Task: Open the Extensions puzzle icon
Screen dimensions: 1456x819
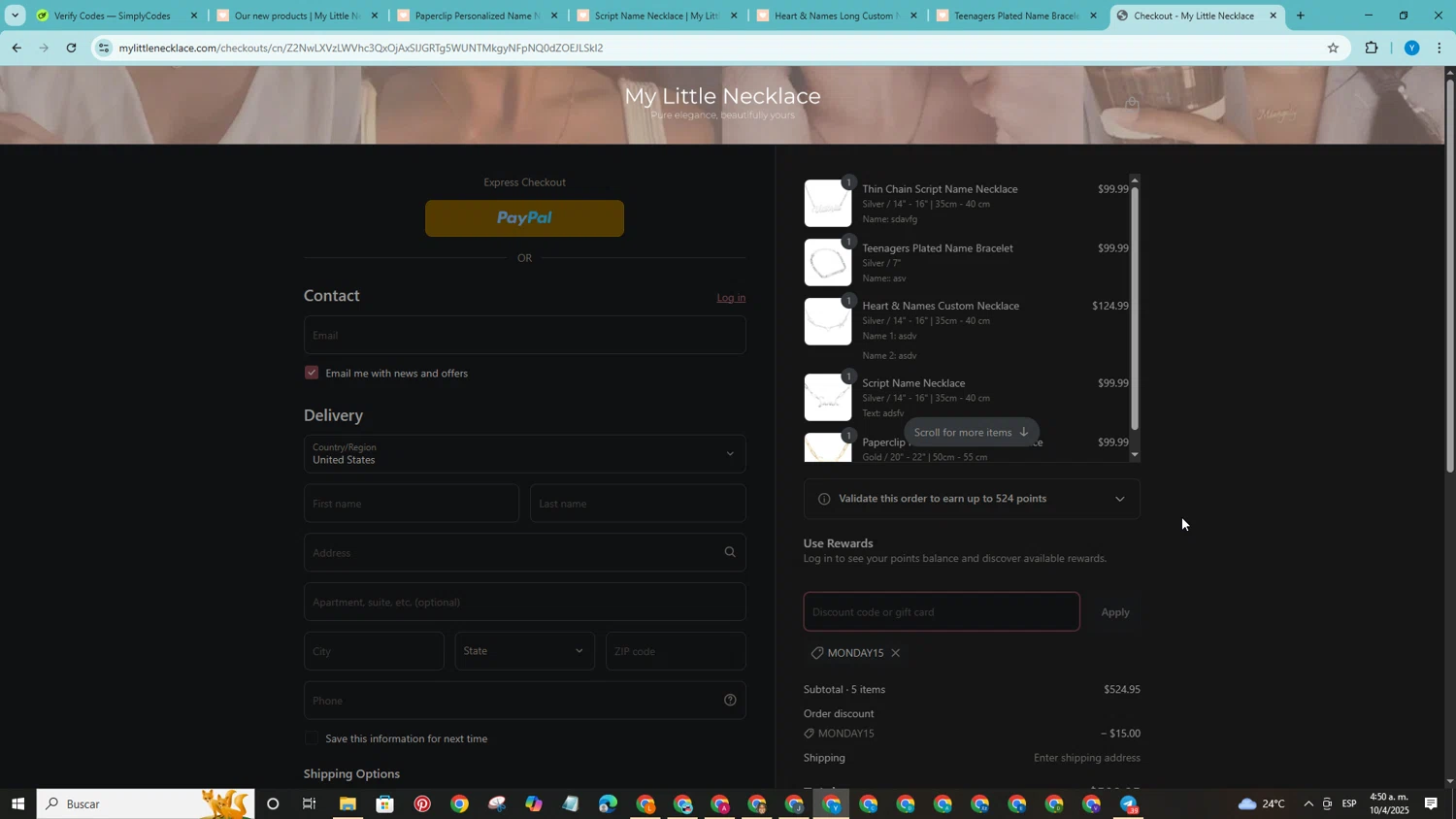Action: 1372,48
